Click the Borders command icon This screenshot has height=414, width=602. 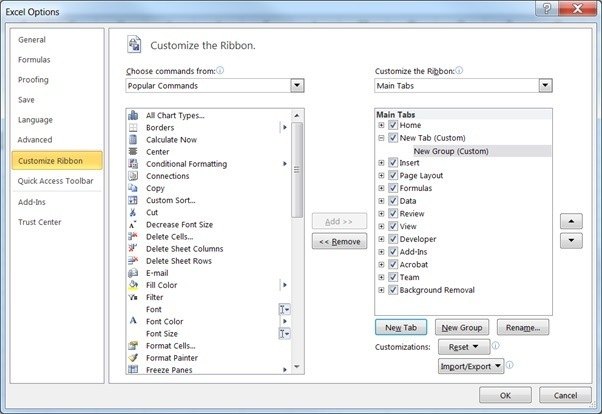coord(133,128)
